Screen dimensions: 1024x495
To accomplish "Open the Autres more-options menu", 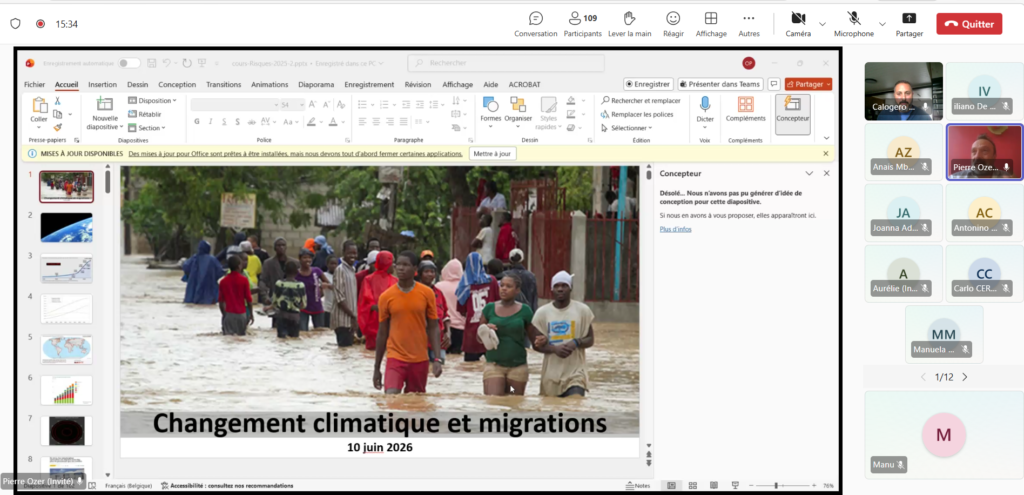I will (748, 24).
